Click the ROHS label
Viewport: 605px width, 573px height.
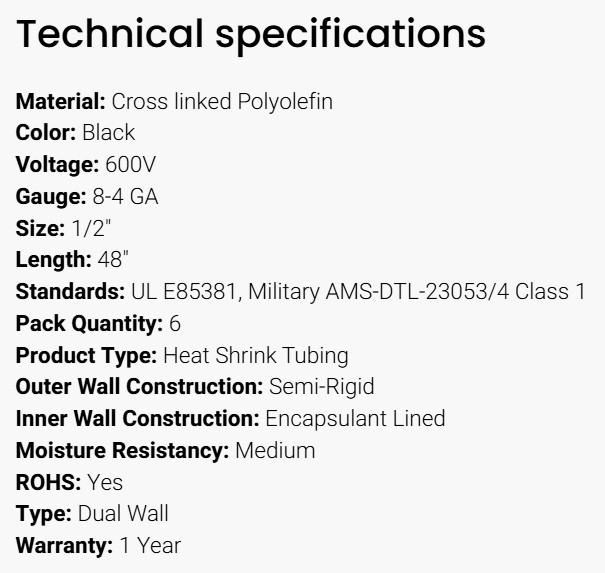[x=47, y=483]
